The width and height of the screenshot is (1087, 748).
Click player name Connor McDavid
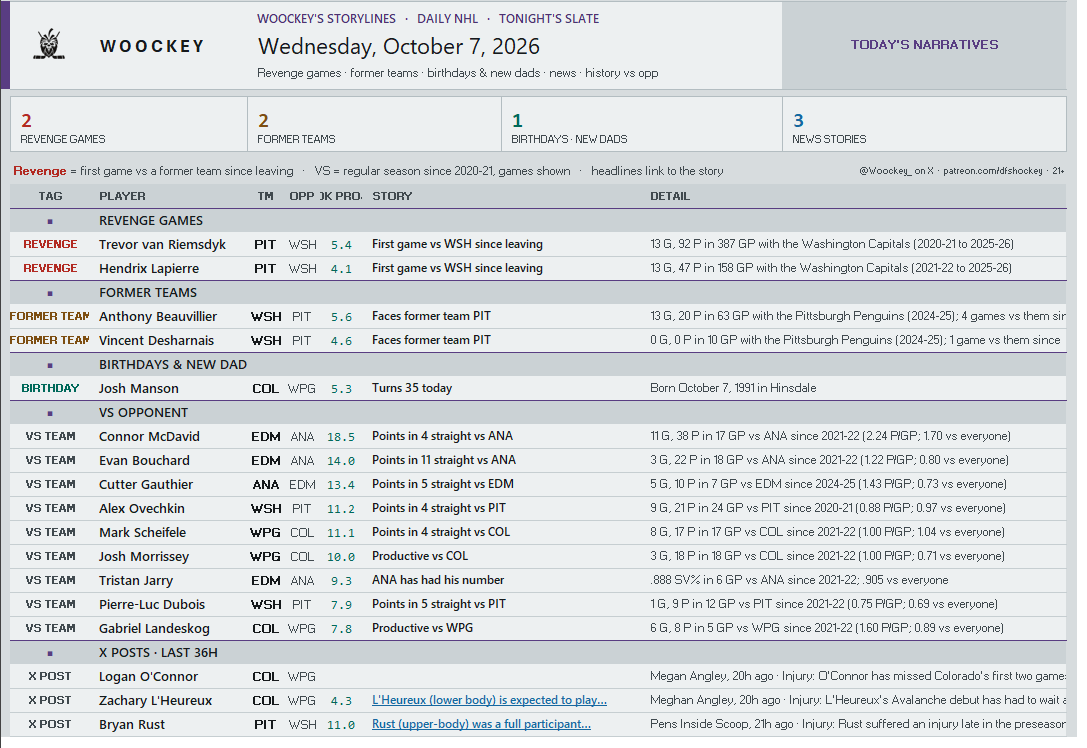149,437
